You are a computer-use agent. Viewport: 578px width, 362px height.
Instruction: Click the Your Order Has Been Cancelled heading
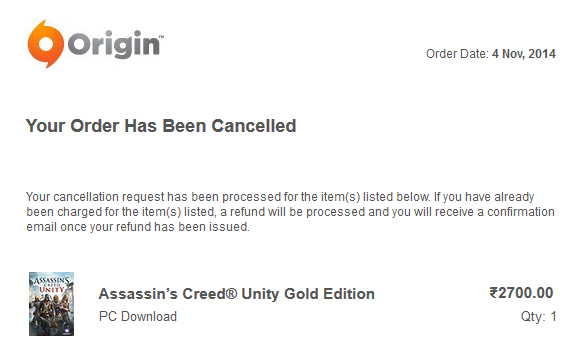161,126
